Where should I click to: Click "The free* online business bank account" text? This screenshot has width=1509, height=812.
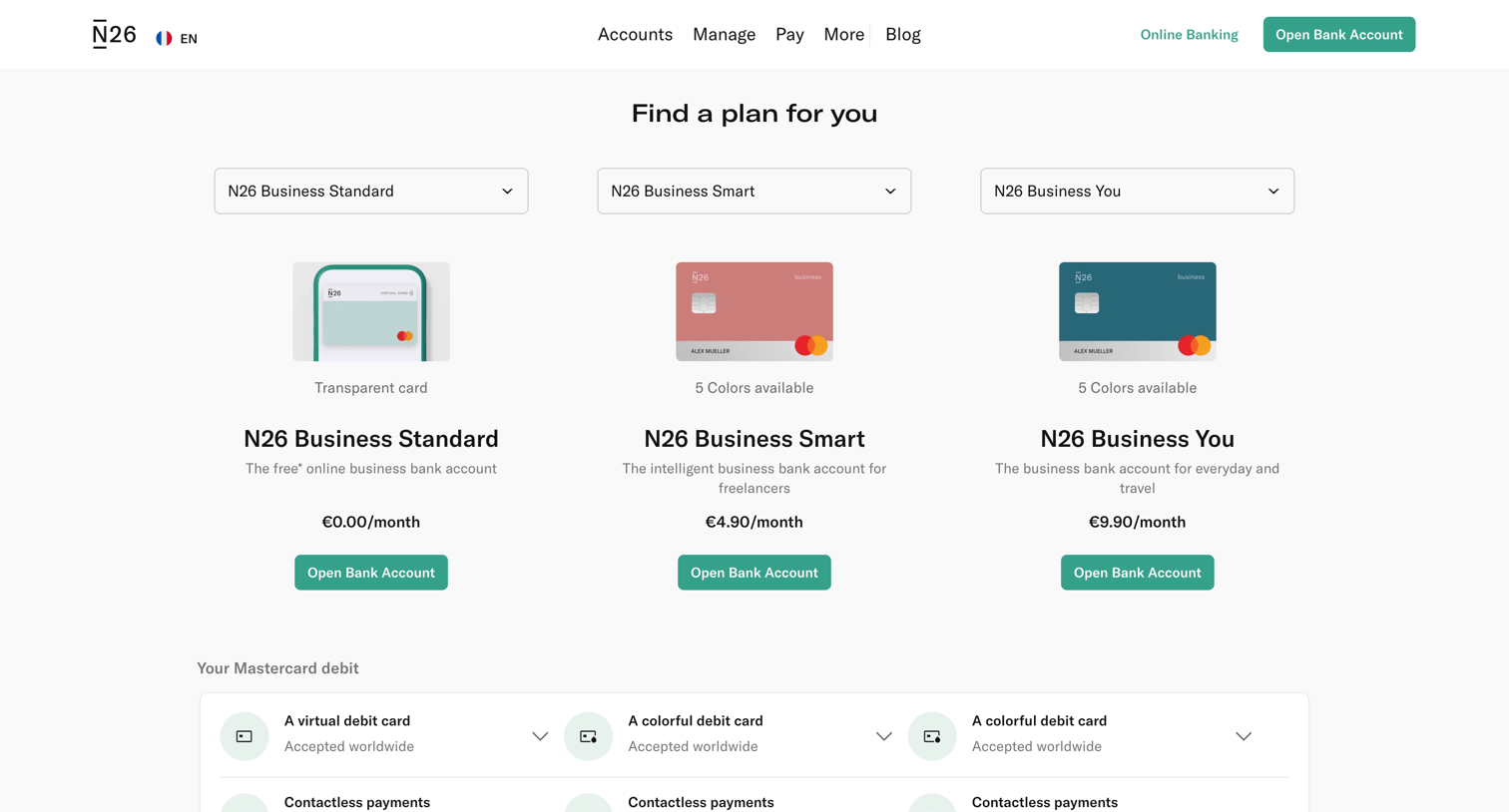(371, 469)
